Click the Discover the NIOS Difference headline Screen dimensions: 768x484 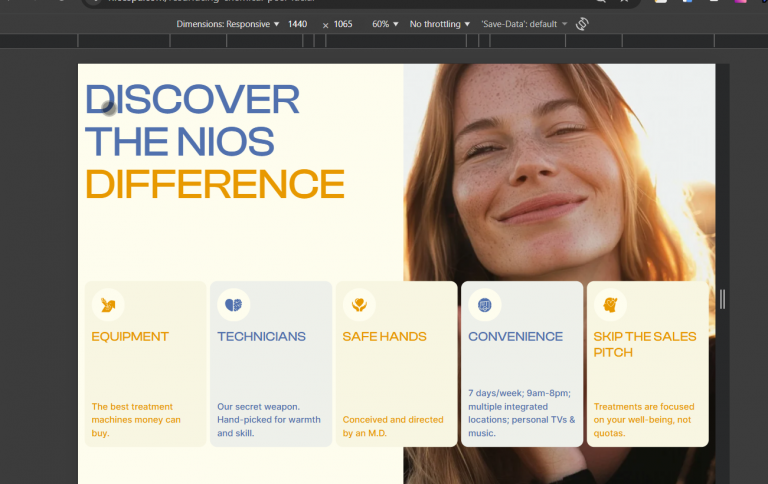coord(214,142)
